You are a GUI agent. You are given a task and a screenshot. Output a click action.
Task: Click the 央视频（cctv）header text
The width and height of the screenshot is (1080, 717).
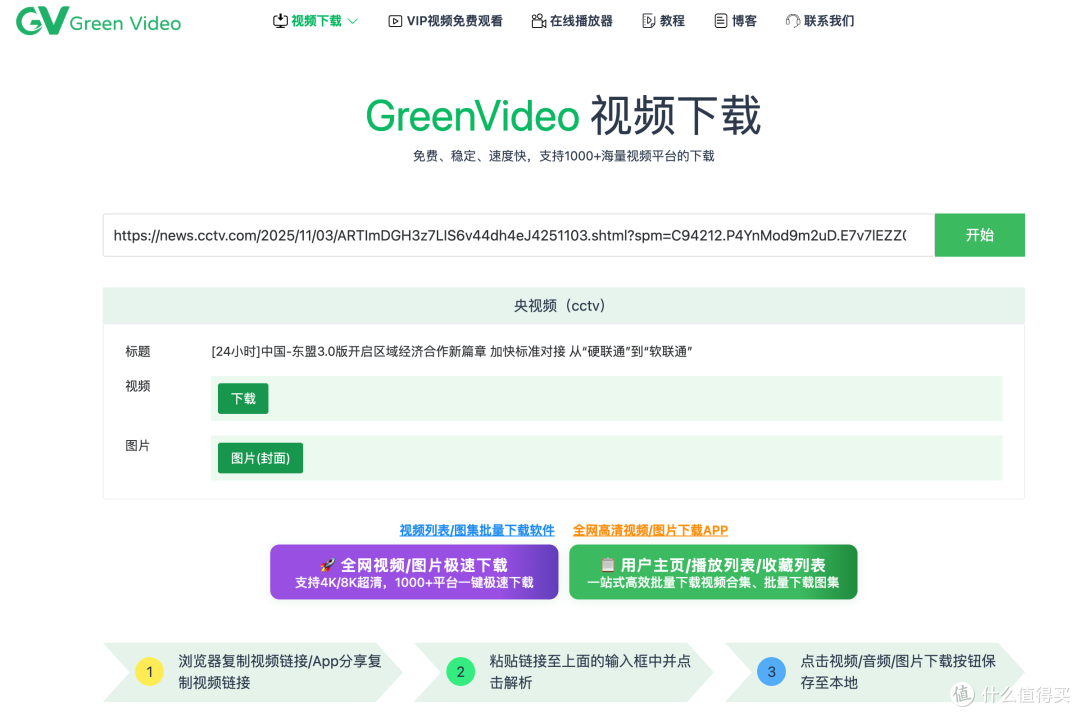pyautogui.click(x=560, y=305)
